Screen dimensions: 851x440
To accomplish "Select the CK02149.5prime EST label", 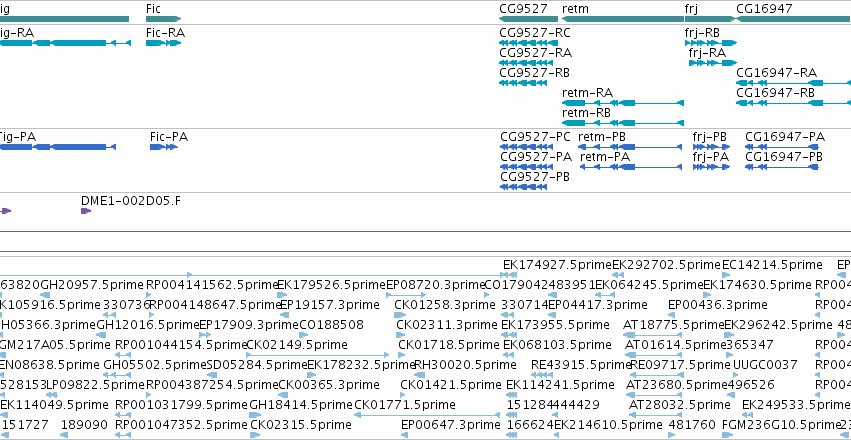I will point(297,345).
